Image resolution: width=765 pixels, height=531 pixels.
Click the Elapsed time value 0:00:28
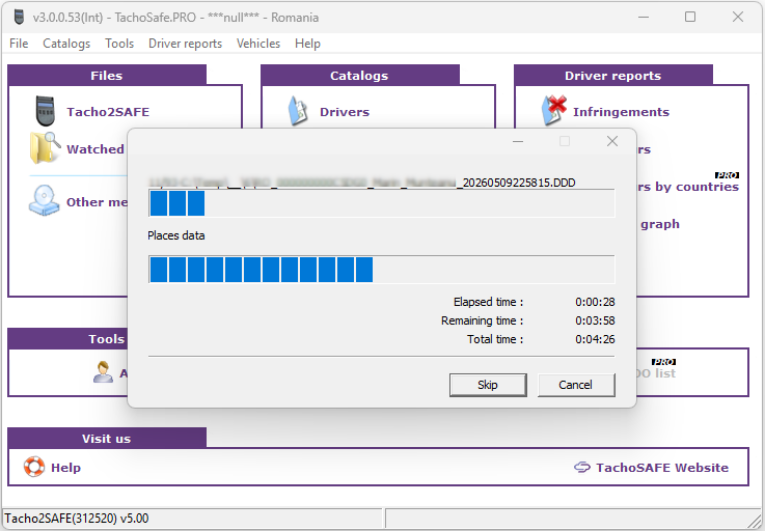(x=595, y=302)
